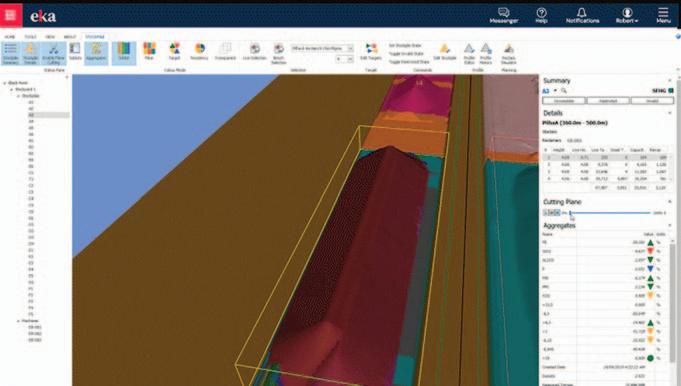Select the Residency colour mode icon
Screen dimensions: 681x386
[x=199, y=52]
